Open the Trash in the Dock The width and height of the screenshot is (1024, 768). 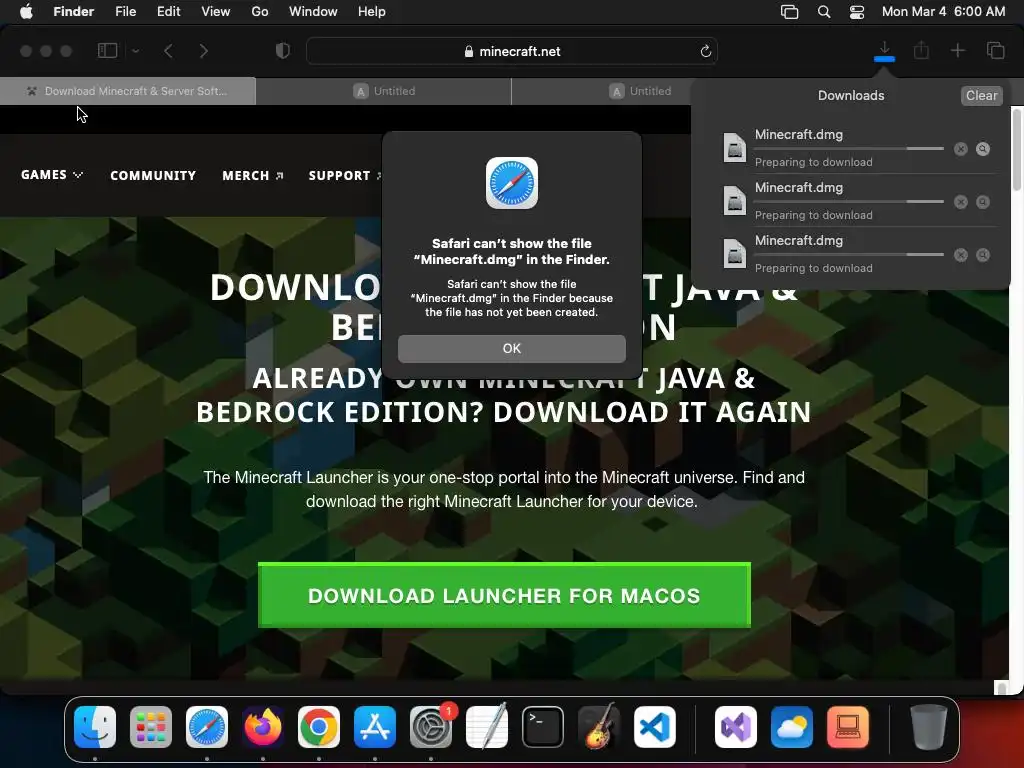click(928, 727)
